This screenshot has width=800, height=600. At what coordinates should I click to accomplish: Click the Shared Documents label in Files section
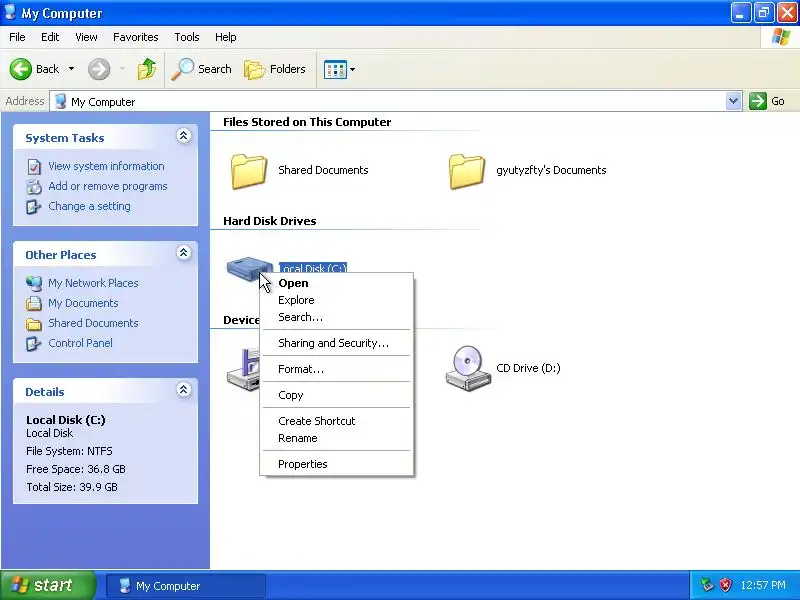coord(323,170)
